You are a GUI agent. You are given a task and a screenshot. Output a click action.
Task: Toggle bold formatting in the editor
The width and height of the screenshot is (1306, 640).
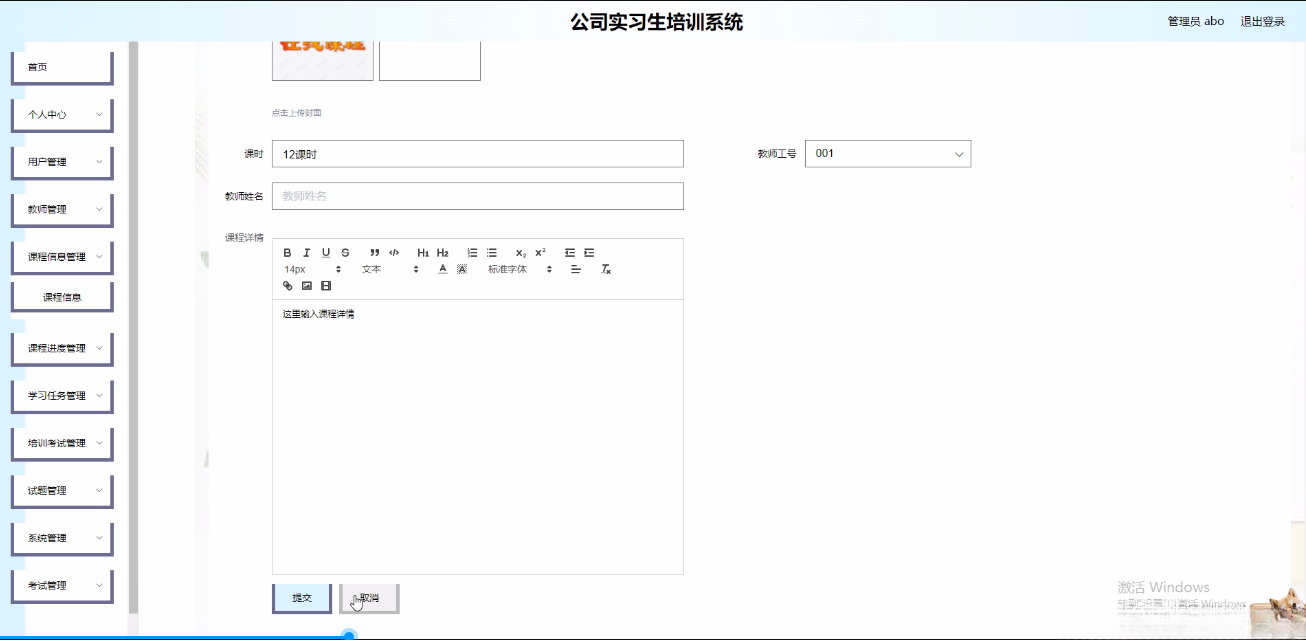click(x=288, y=252)
